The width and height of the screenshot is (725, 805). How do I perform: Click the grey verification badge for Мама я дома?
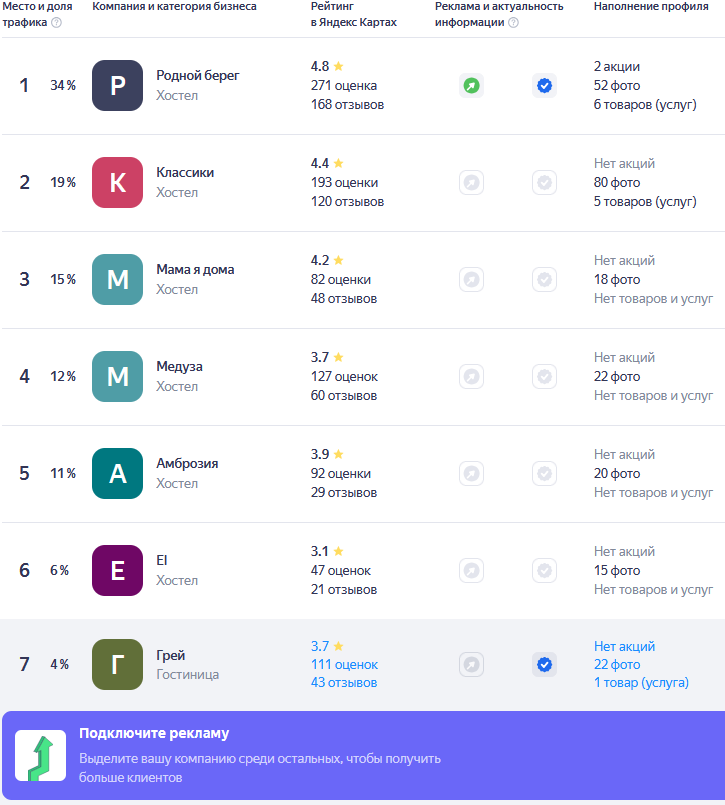coord(544,280)
